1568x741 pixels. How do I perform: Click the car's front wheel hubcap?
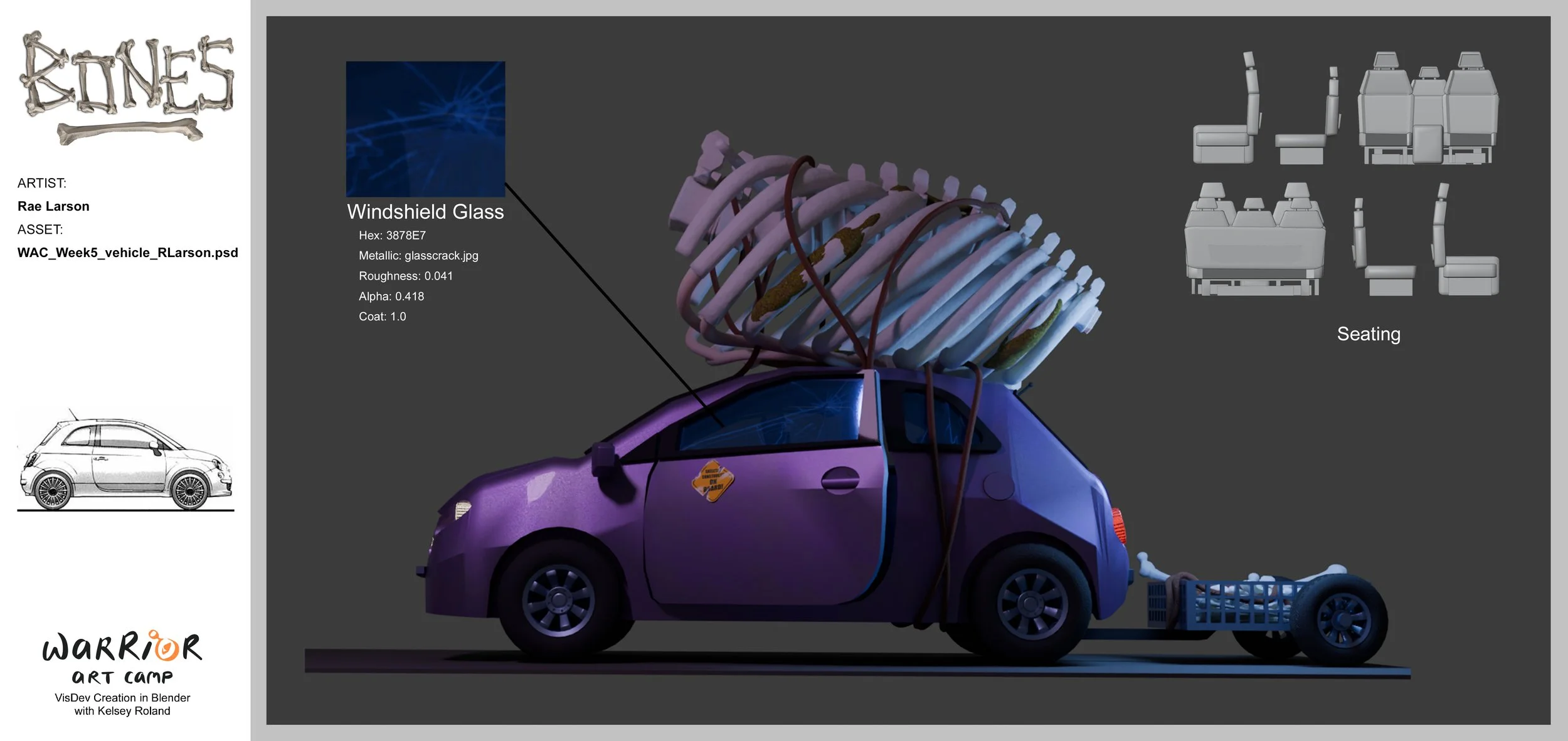click(x=558, y=599)
